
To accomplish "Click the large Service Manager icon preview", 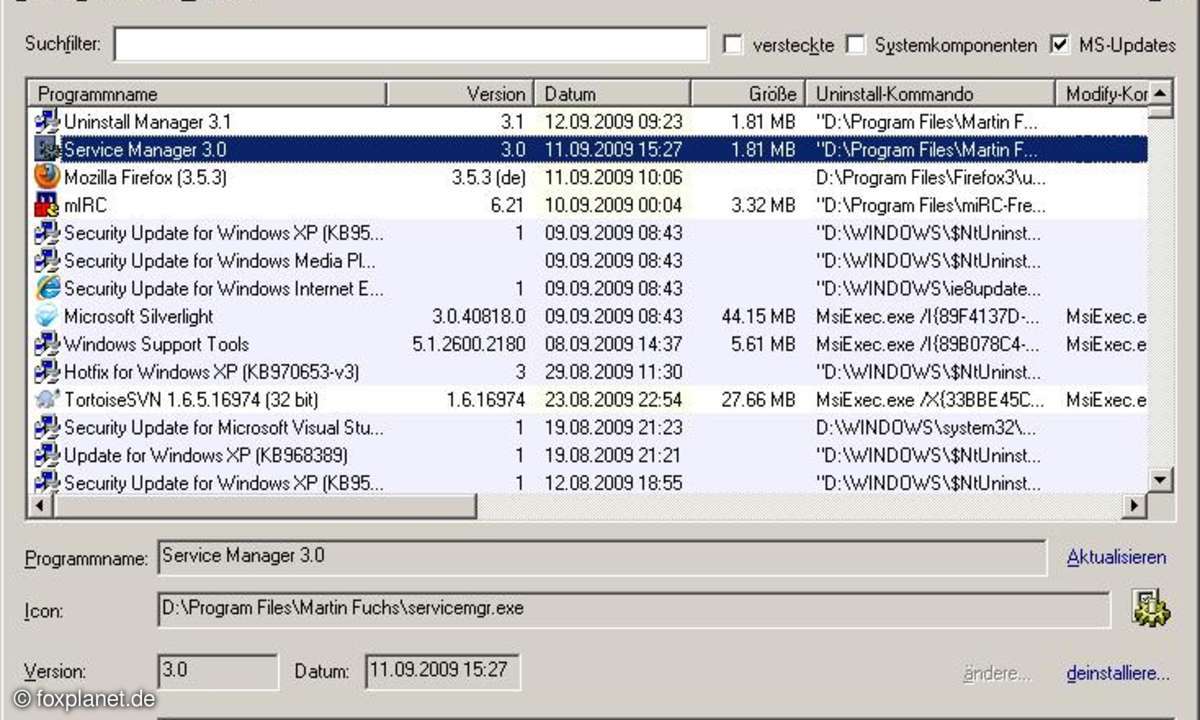I will [x=1151, y=608].
